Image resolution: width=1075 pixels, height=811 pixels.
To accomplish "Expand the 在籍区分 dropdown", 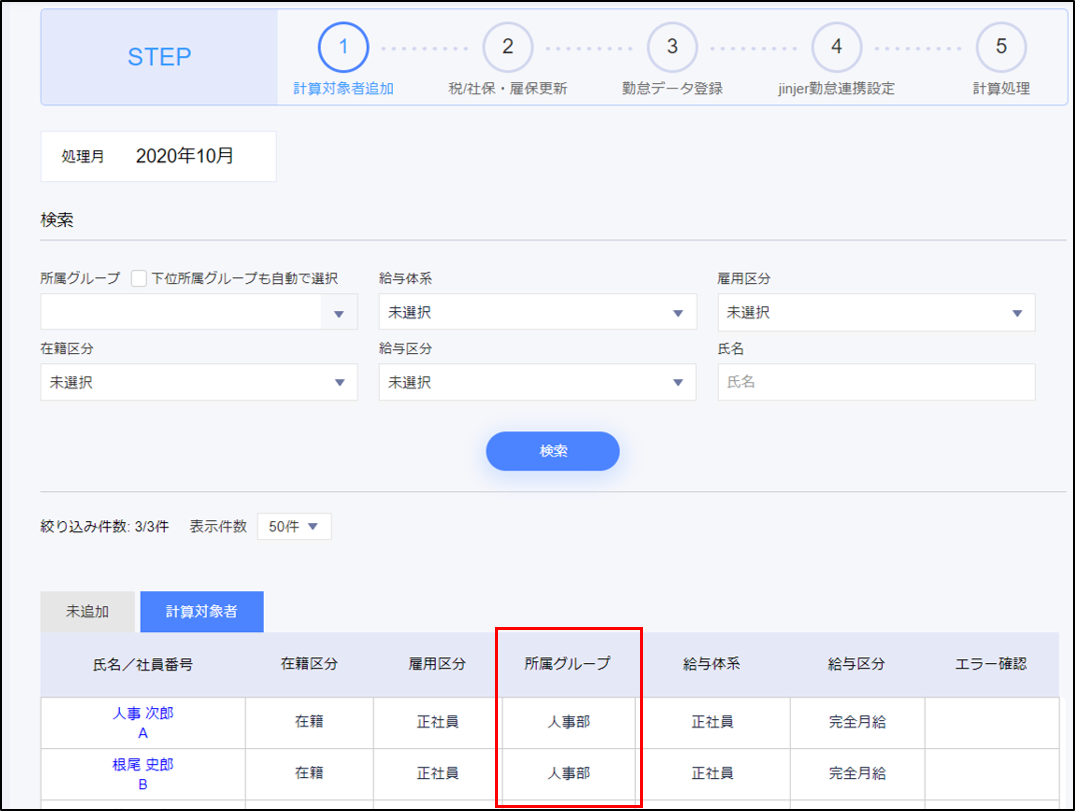I will (x=199, y=383).
